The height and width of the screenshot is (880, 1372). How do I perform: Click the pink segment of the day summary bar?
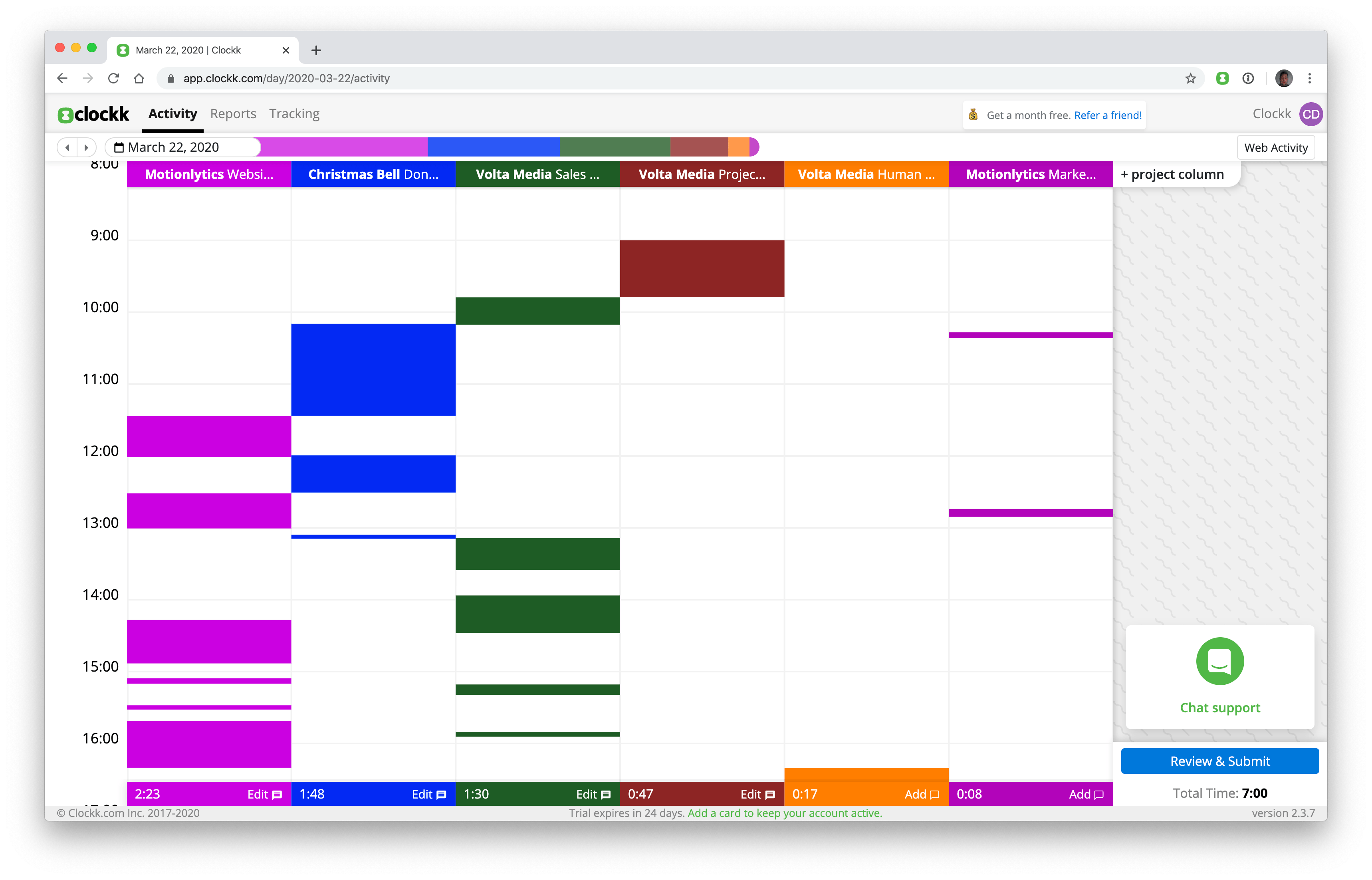pos(344,147)
